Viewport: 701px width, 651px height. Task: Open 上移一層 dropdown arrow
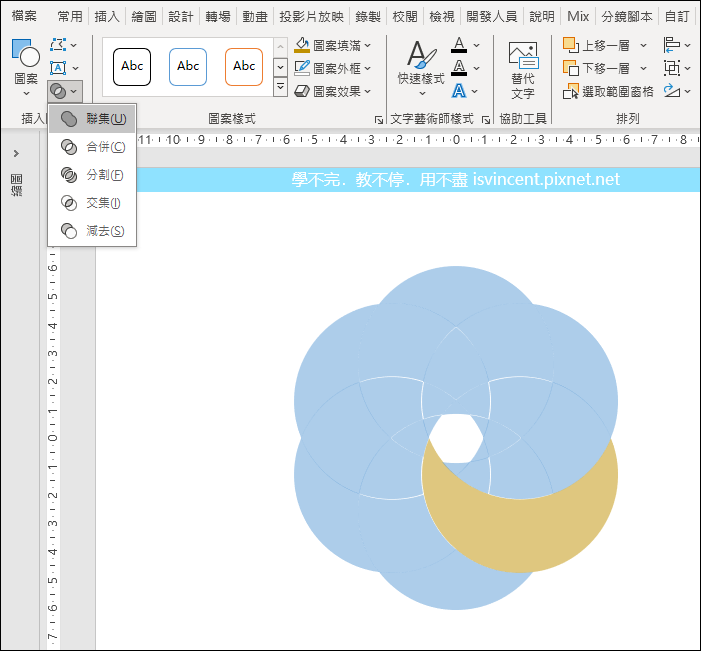click(643, 45)
